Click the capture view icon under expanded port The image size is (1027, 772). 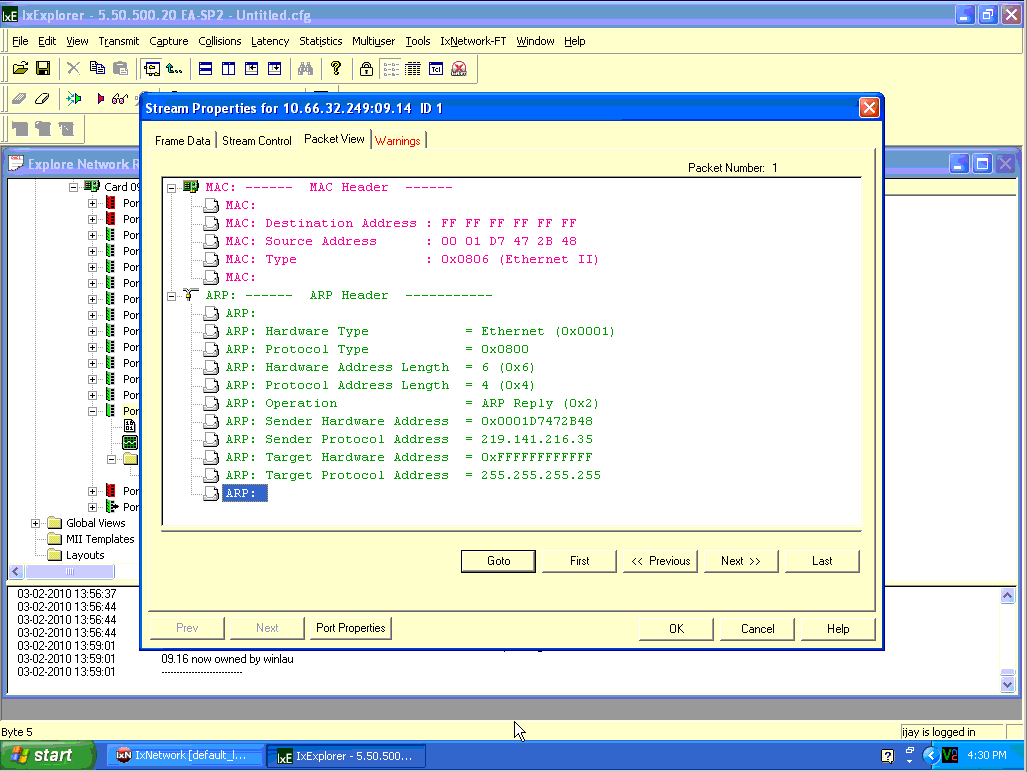(x=130, y=443)
